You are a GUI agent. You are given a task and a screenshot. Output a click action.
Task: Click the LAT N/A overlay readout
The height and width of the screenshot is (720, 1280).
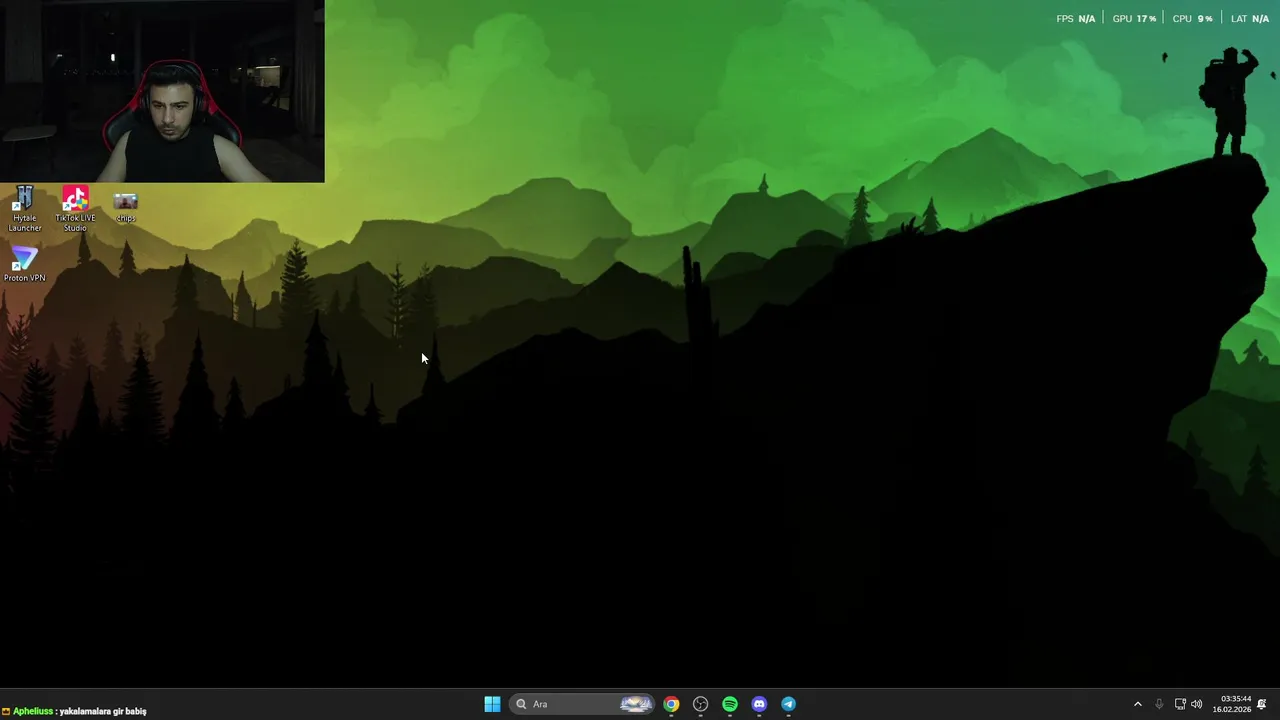(x=1250, y=18)
